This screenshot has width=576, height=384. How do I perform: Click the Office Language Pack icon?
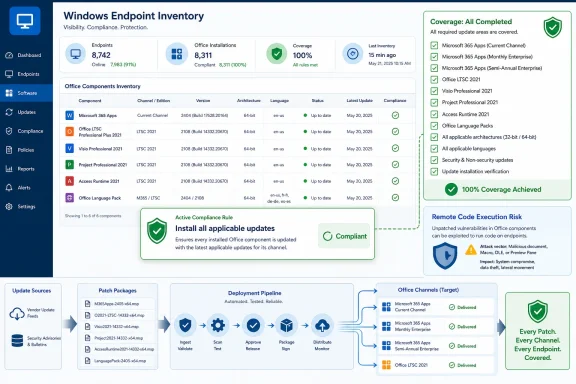69,198
